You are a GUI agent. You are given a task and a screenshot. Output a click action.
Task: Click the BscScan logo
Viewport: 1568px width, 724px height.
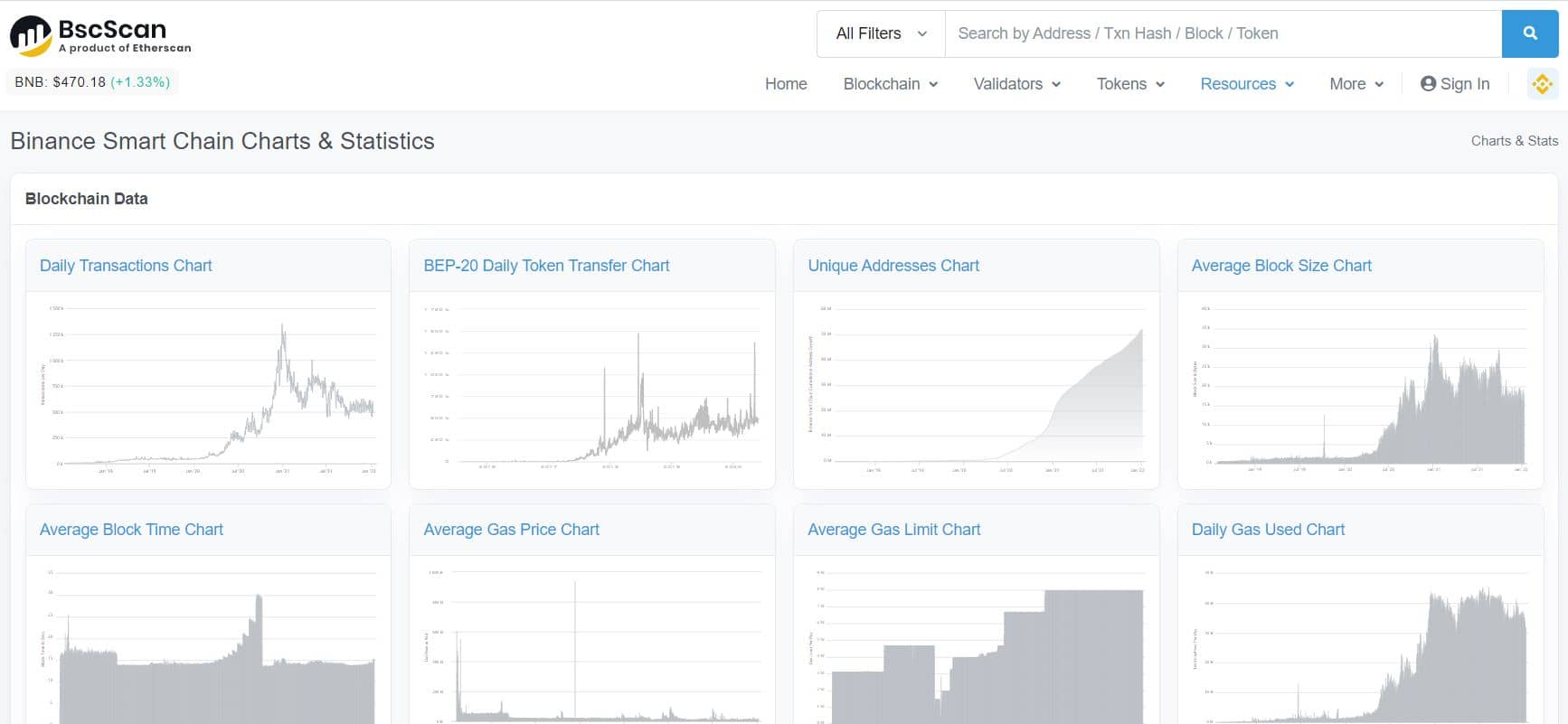pyautogui.click(x=100, y=35)
